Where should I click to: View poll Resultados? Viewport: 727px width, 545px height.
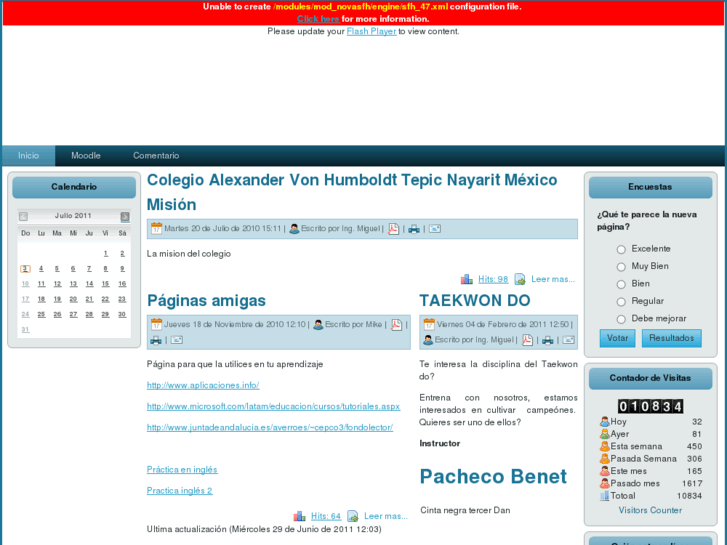[x=671, y=338]
